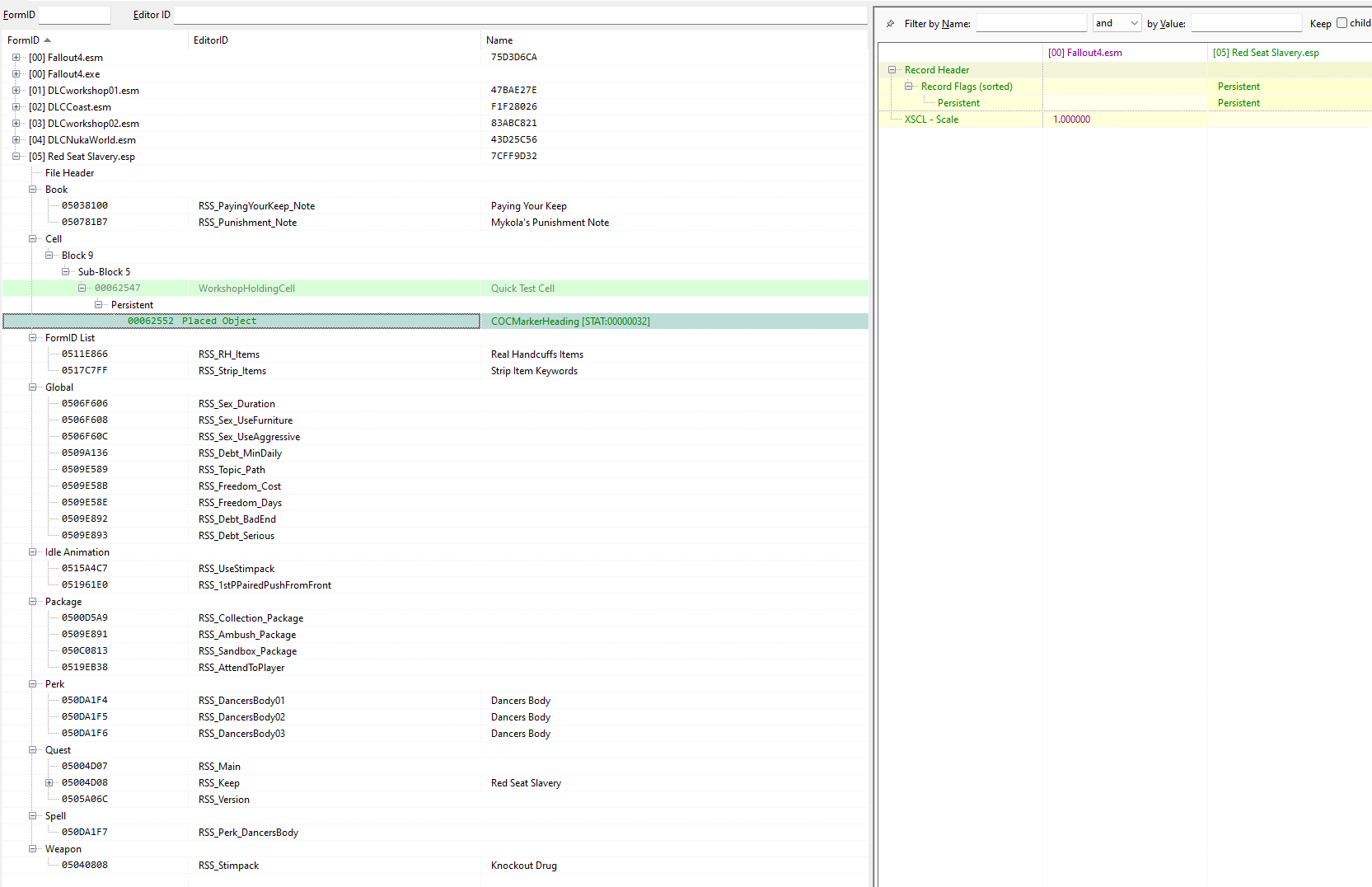
Task: Collapse the Package group
Action: tap(32, 602)
